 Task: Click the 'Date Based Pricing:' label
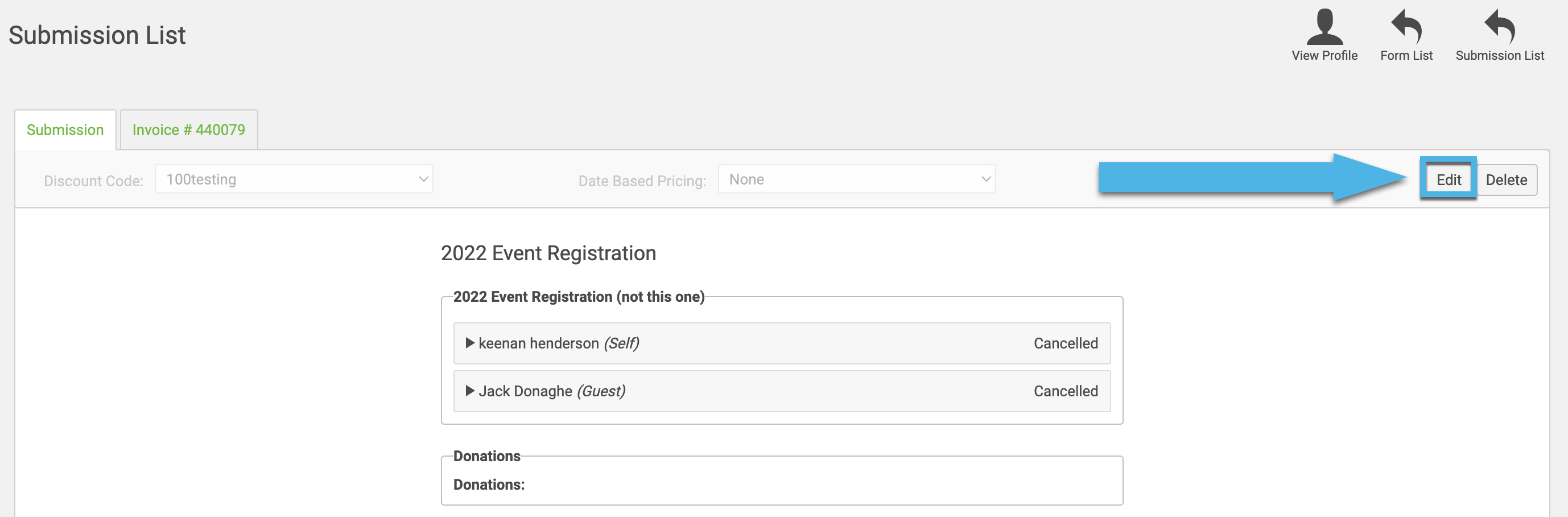(642, 181)
